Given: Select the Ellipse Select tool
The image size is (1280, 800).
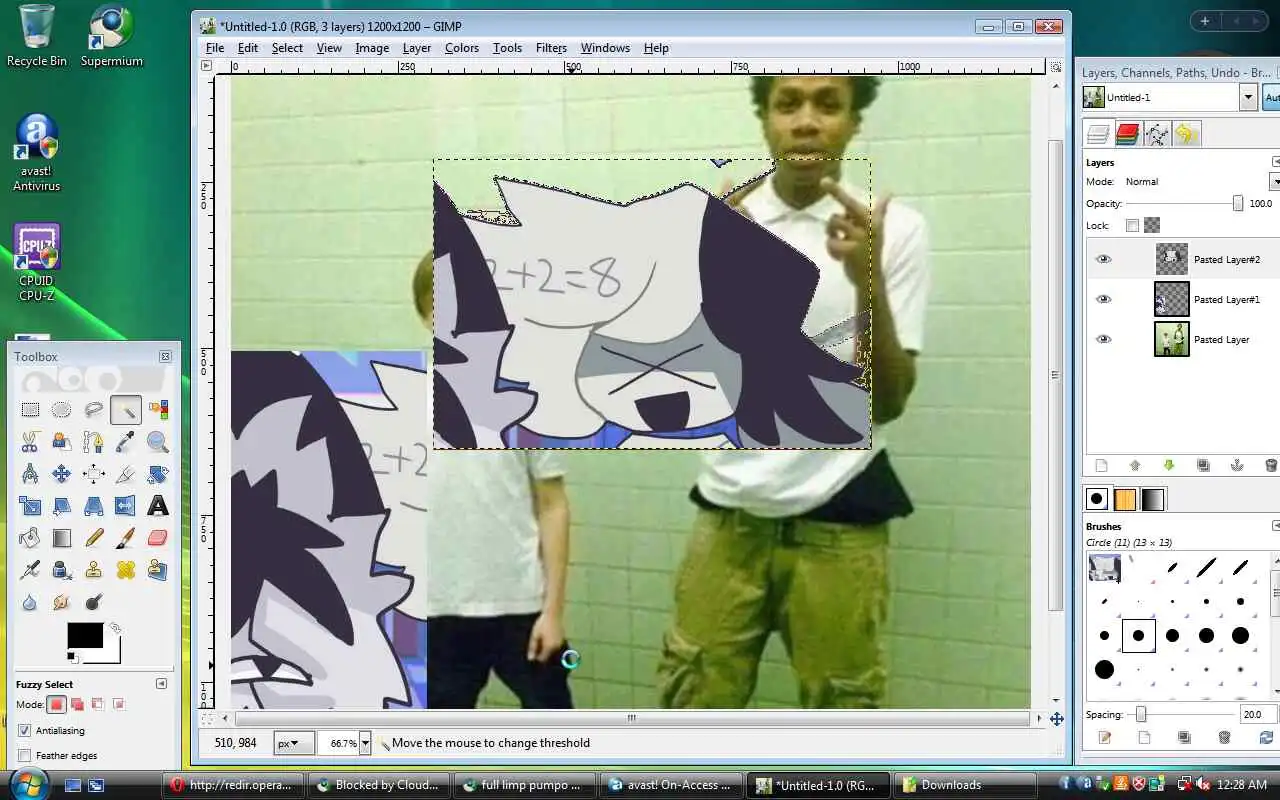Looking at the screenshot, I should (x=62, y=409).
